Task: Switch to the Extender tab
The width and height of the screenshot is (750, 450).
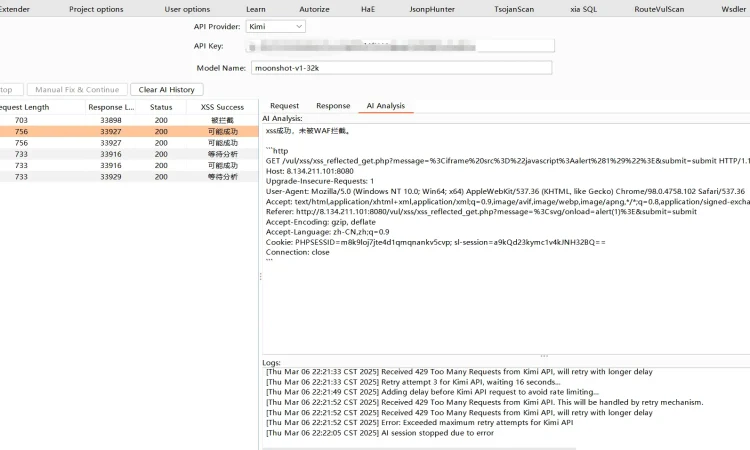Action: pos(14,9)
